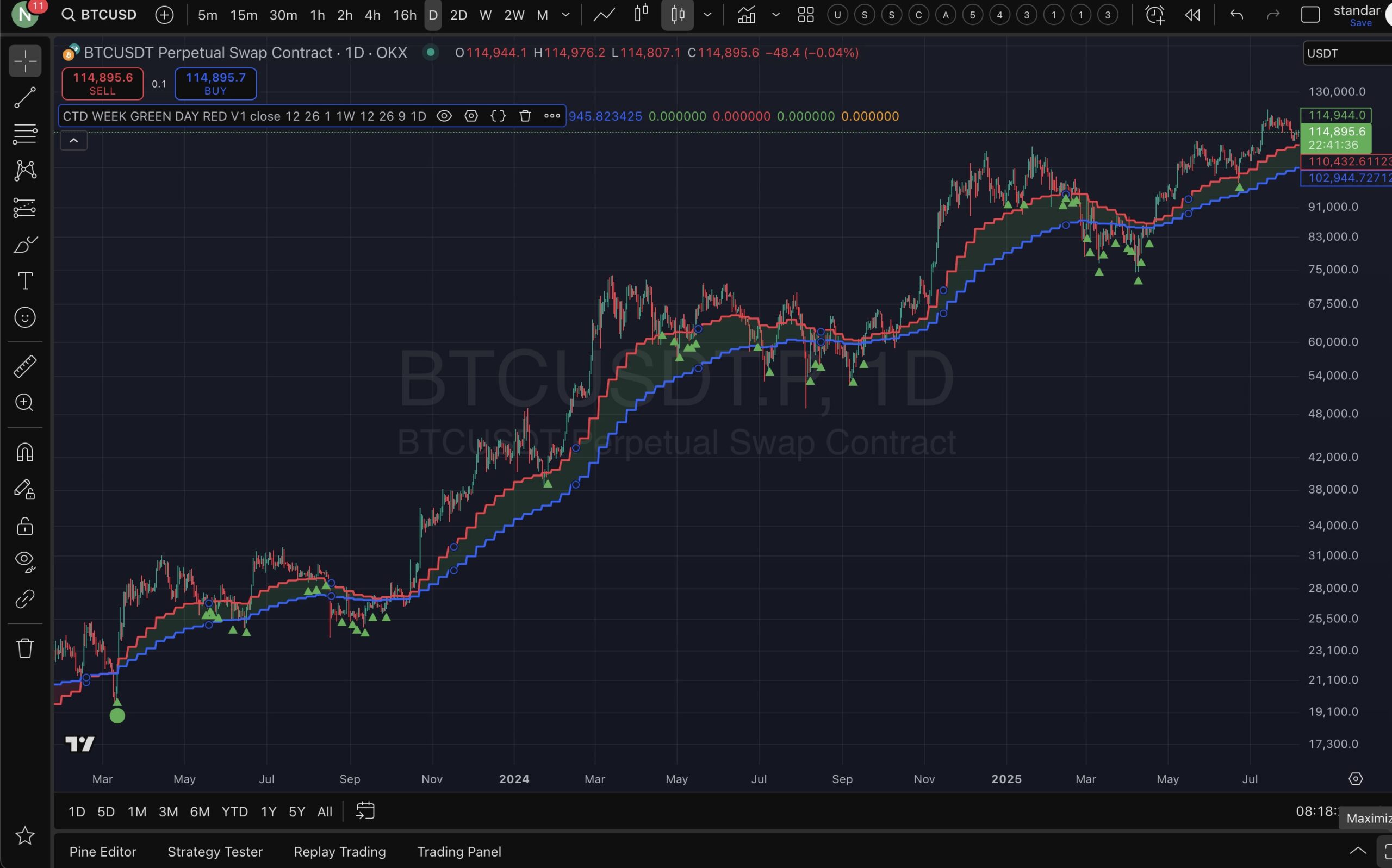Switch to the Strategy Tester tab
The height and width of the screenshot is (868, 1392).
tap(215, 851)
